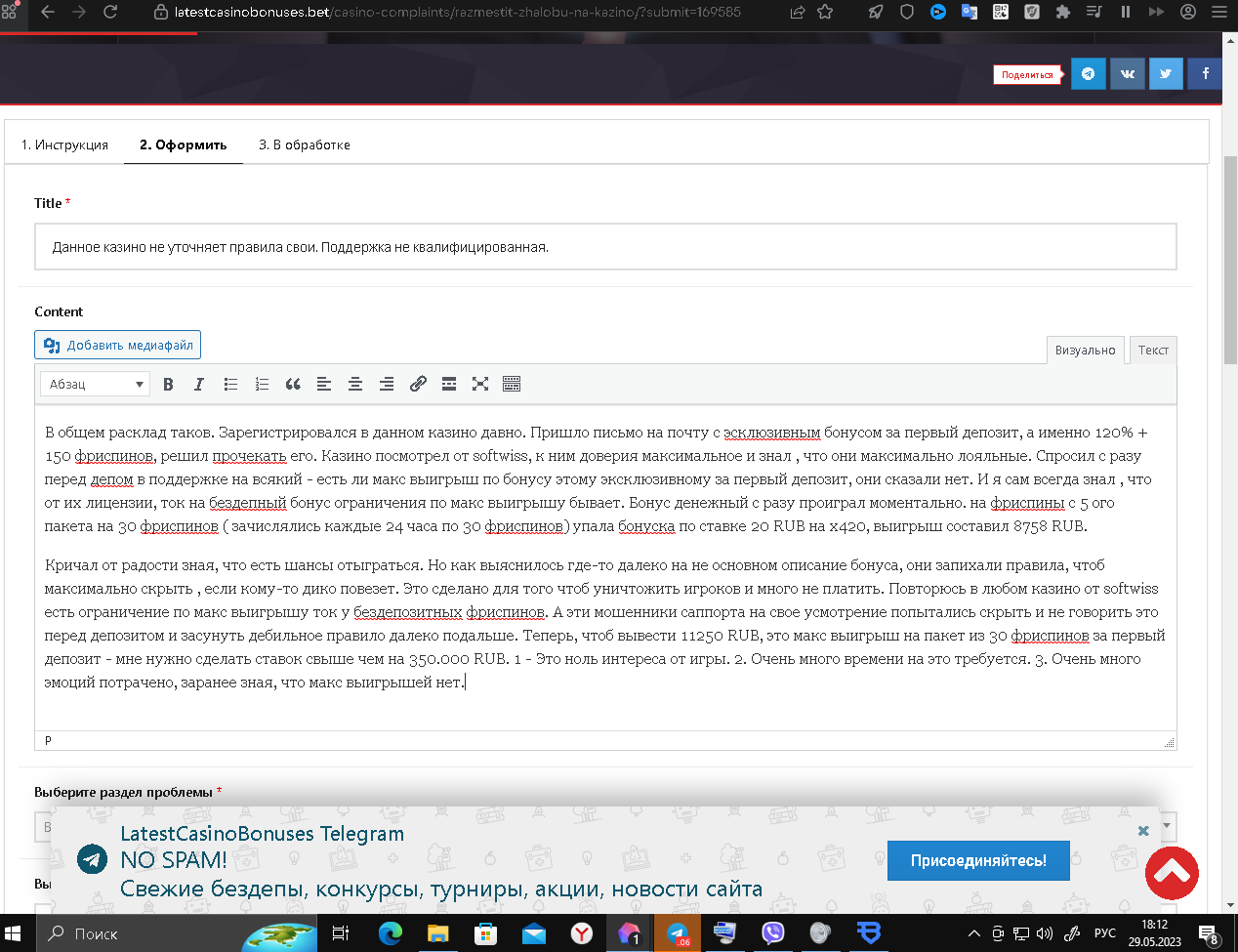
Task: Open the volume control in the tray
Action: click(x=1045, y=933)
